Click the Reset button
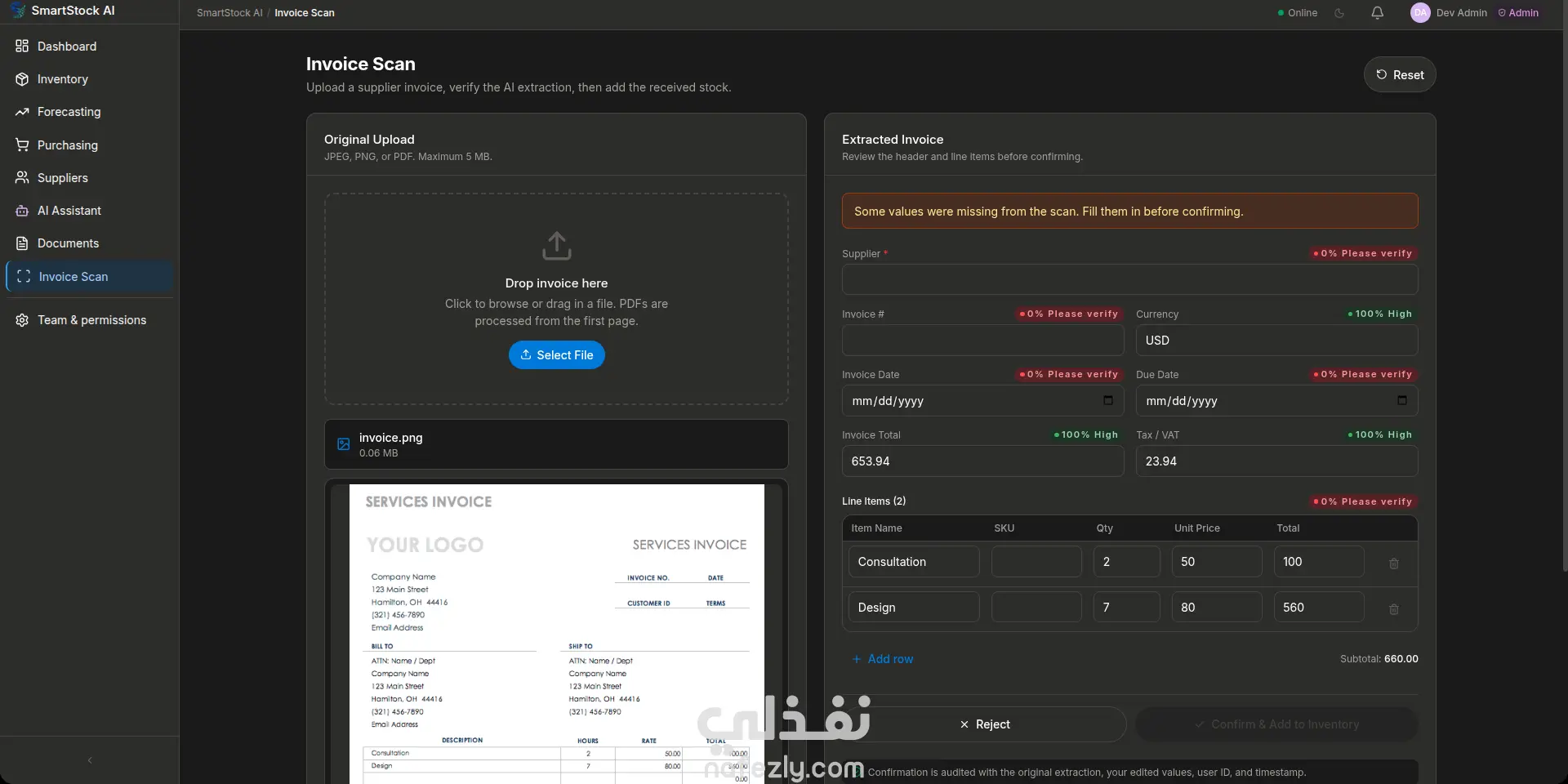This screenshot has width=1568, height=784. [x=1400, y=74]
